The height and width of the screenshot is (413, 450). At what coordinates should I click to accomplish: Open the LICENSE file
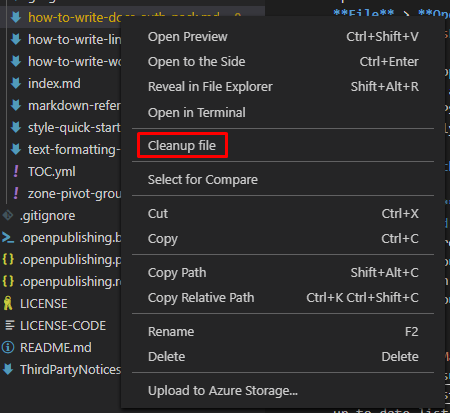point(44,303)
